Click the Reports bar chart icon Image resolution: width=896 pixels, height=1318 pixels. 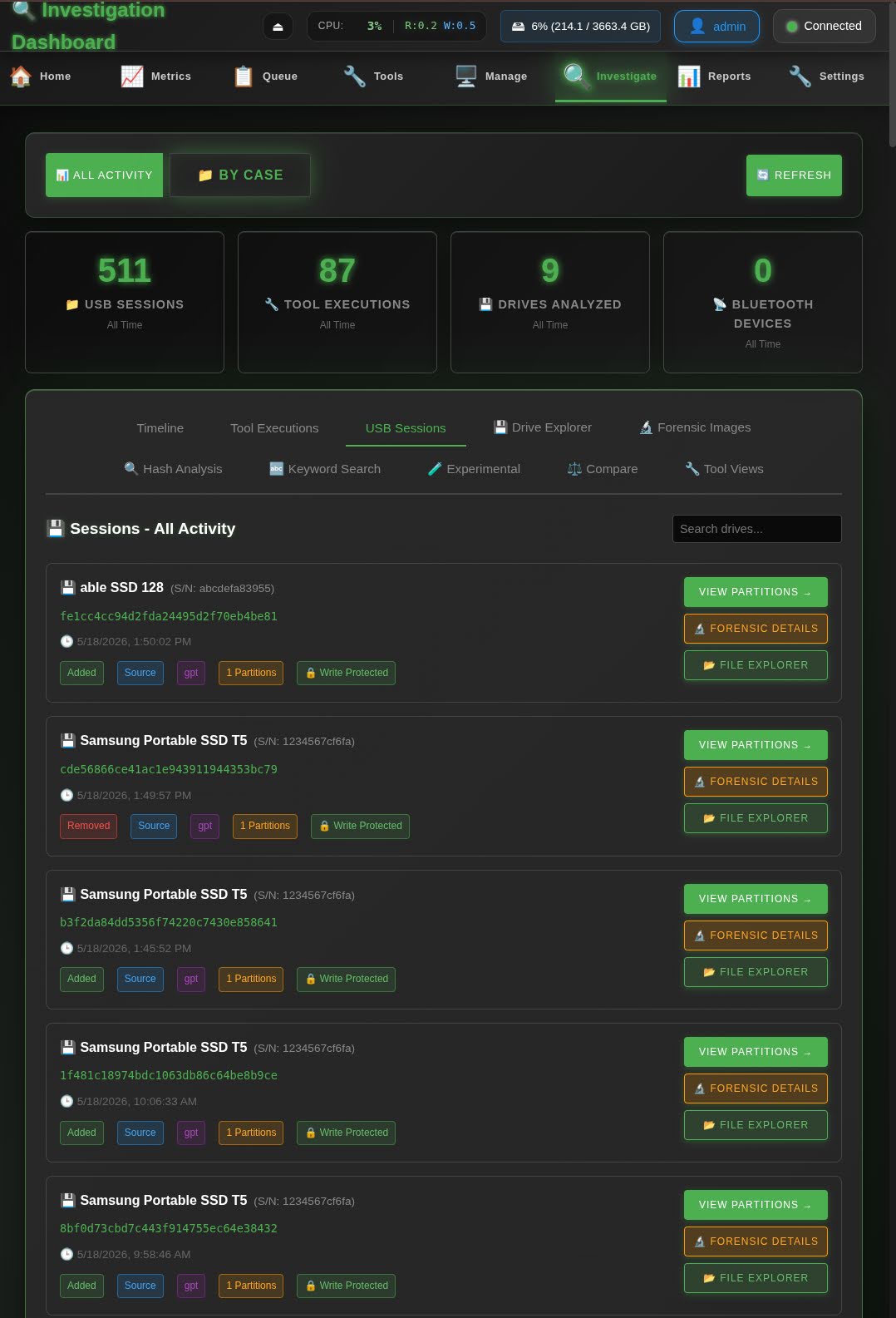(x=689, y=77)
